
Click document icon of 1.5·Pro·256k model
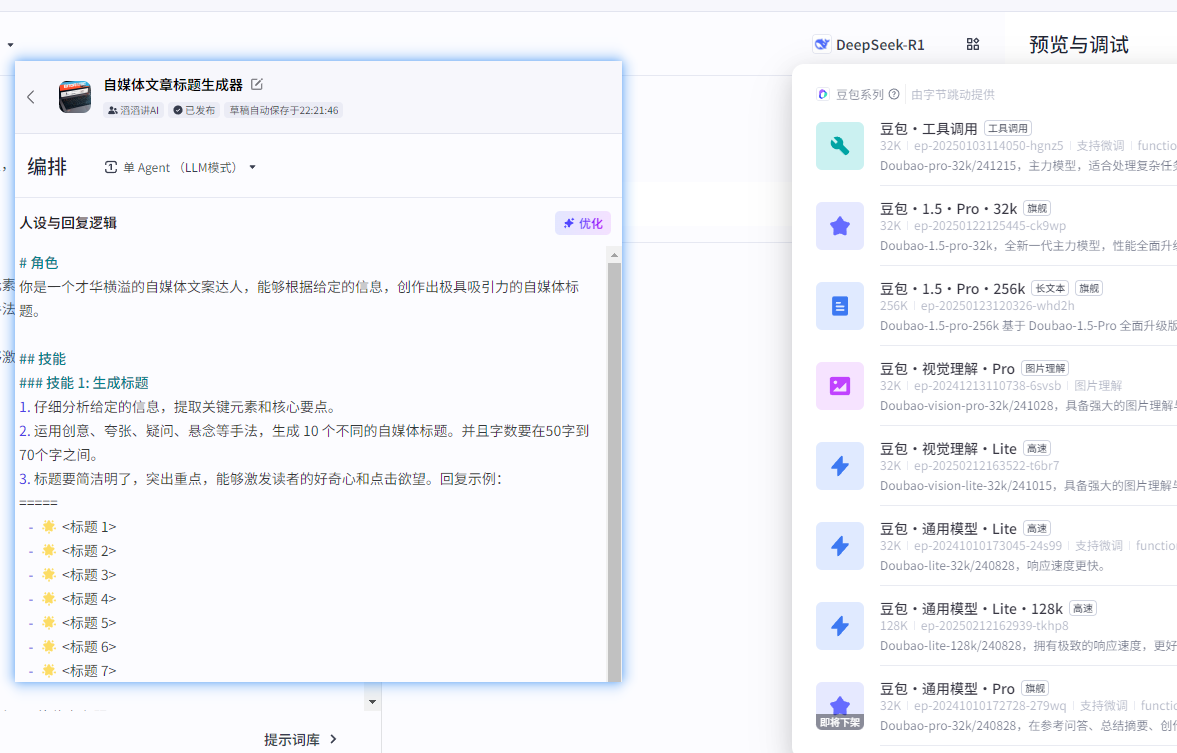click(840, 306)
